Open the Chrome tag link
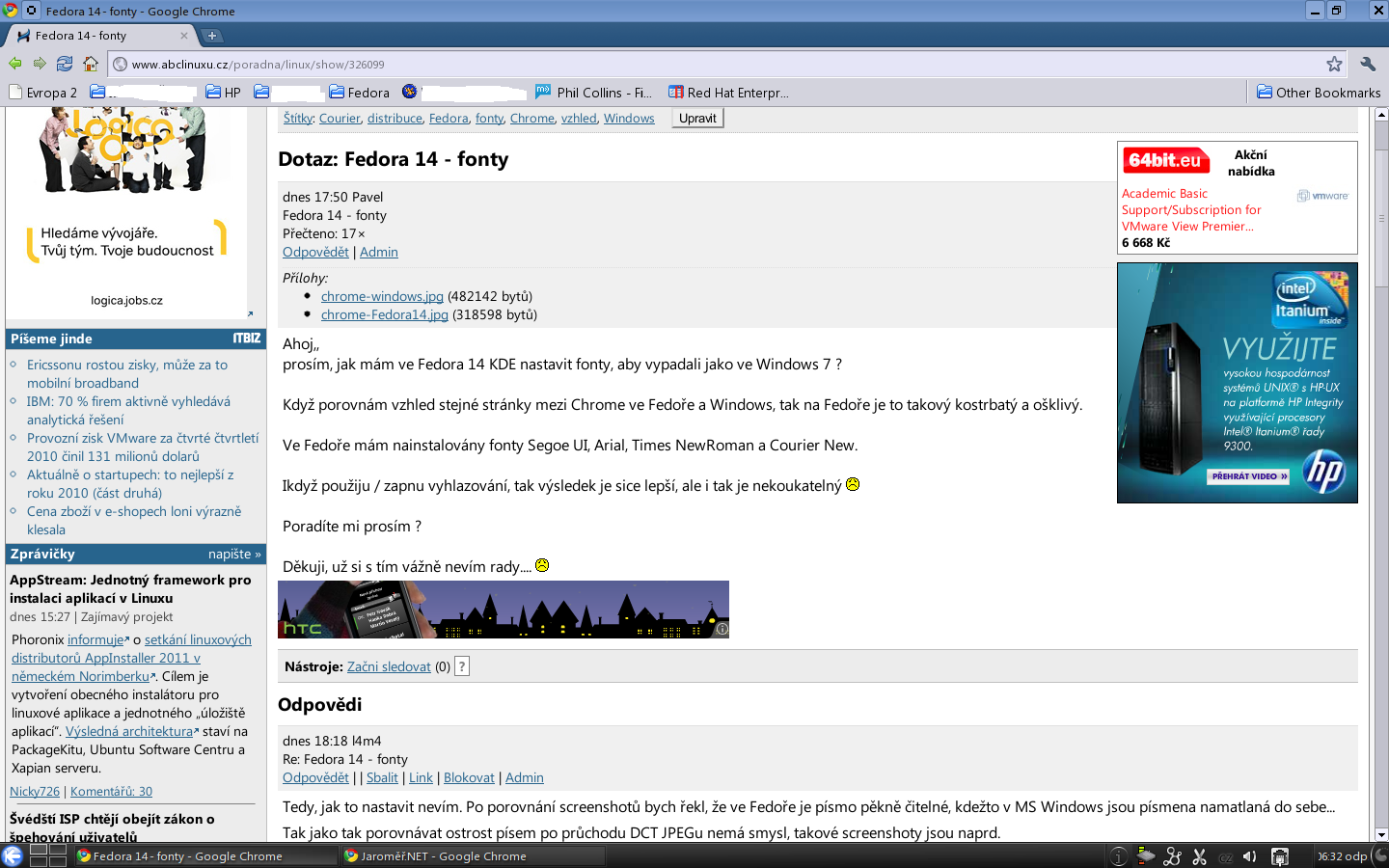Viewport: 1389px width, 868px height. pos(532,119)
